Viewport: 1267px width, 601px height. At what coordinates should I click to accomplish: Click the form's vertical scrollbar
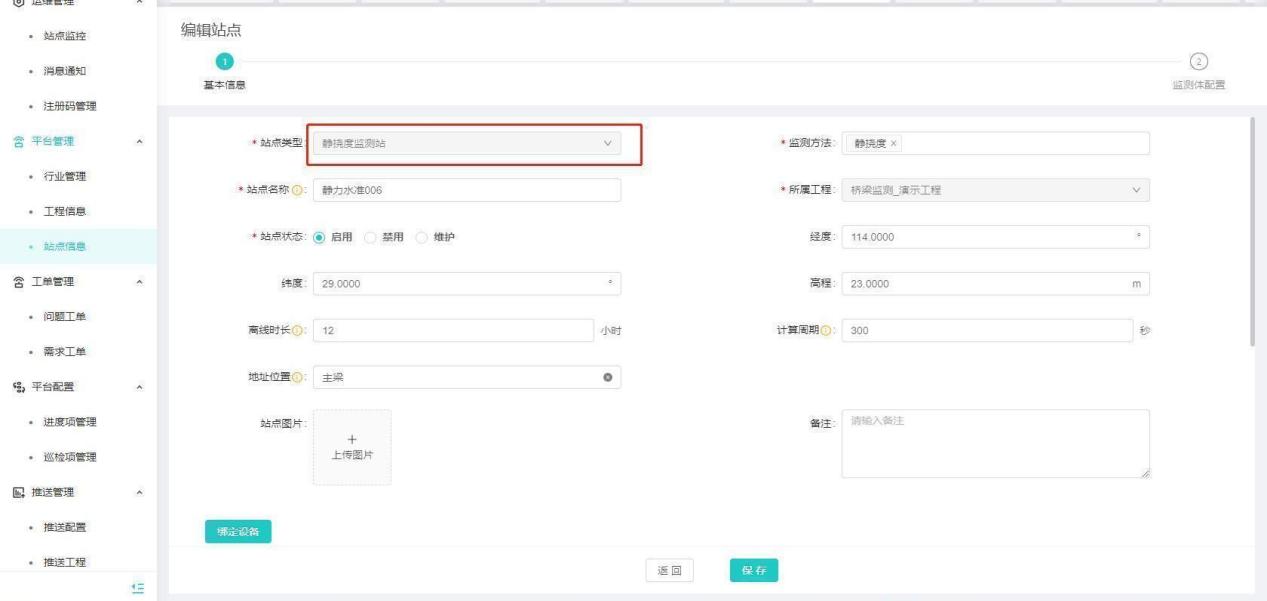1252,230
